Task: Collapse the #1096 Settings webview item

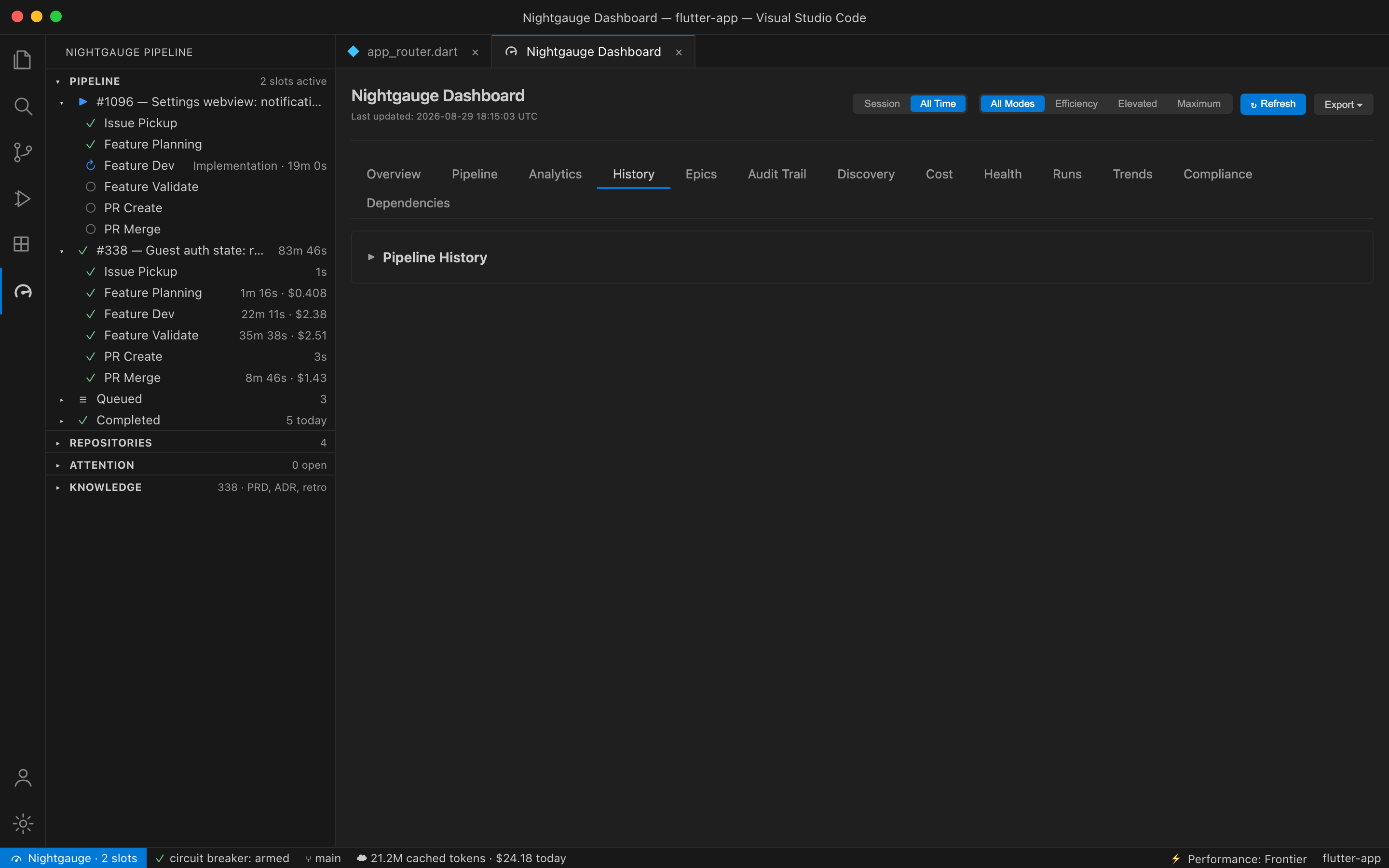Action: pyautogui.click(x=62, y=103)
